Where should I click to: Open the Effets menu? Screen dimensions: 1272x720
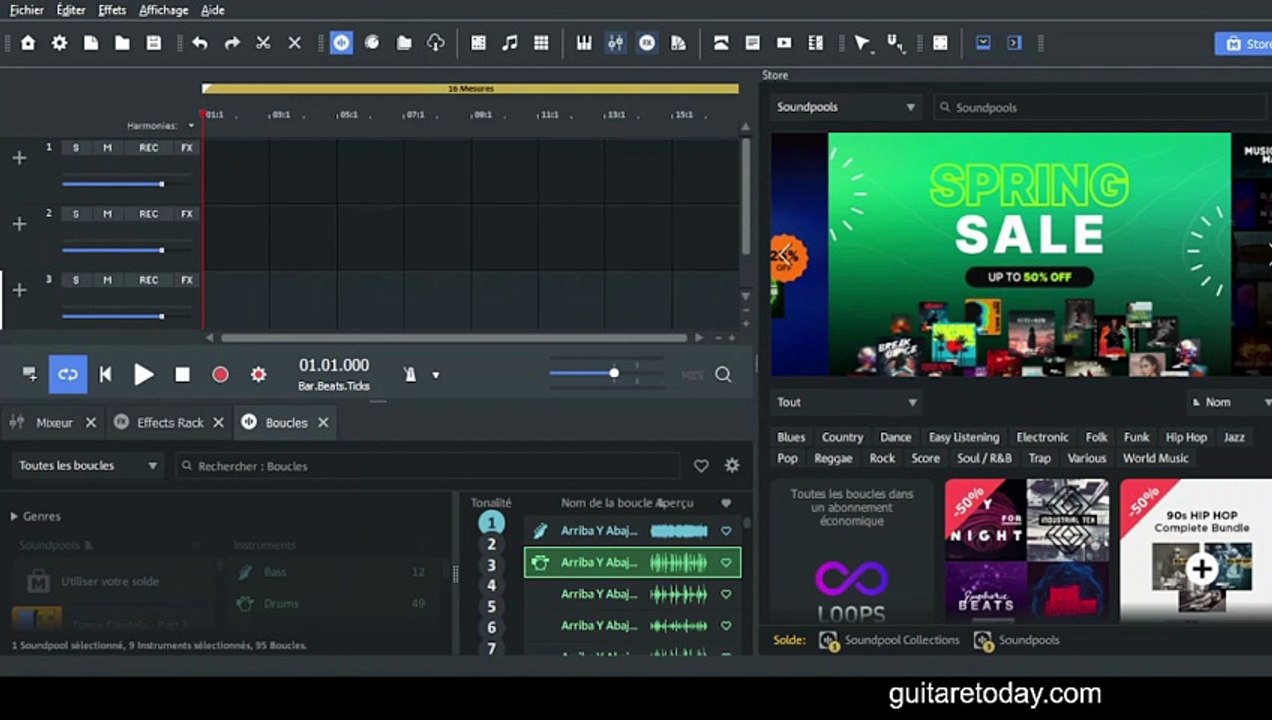pyautogui.click(x=112, y=10)
